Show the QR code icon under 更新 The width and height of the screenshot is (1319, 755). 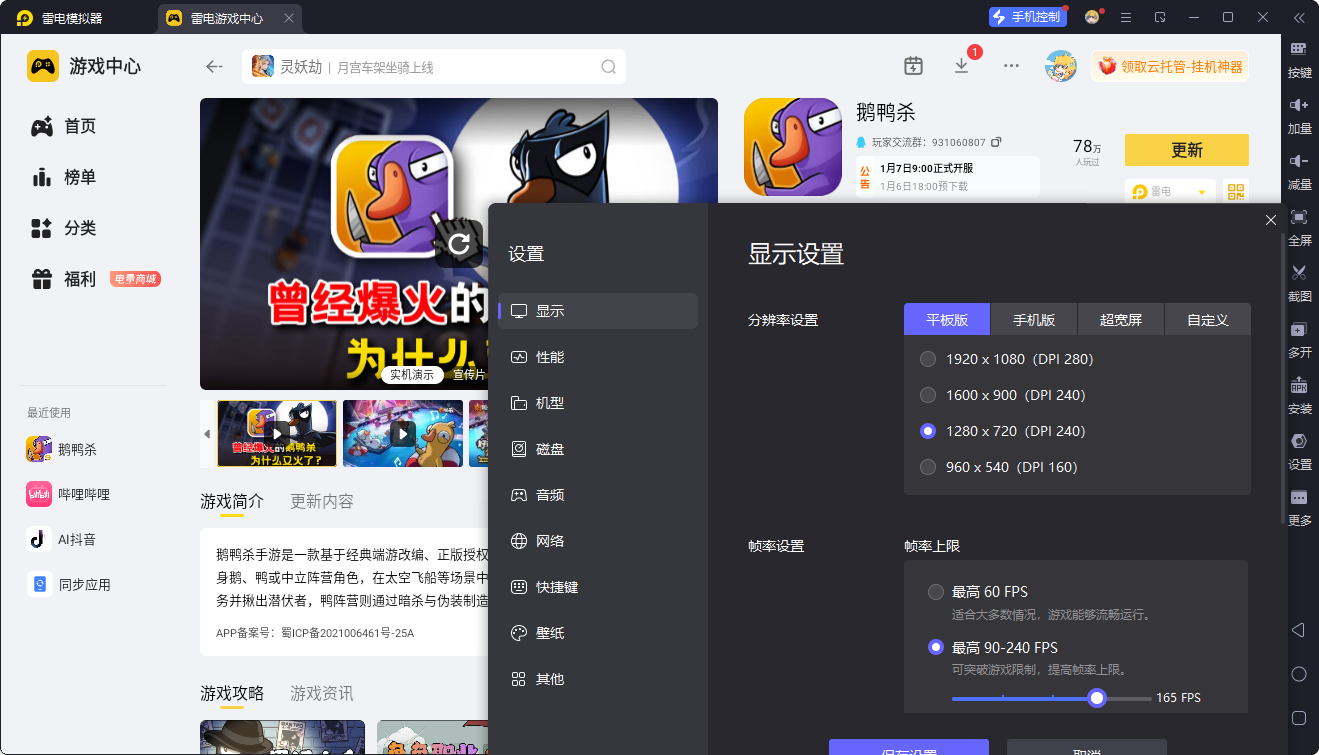(x=1237, y=191)
